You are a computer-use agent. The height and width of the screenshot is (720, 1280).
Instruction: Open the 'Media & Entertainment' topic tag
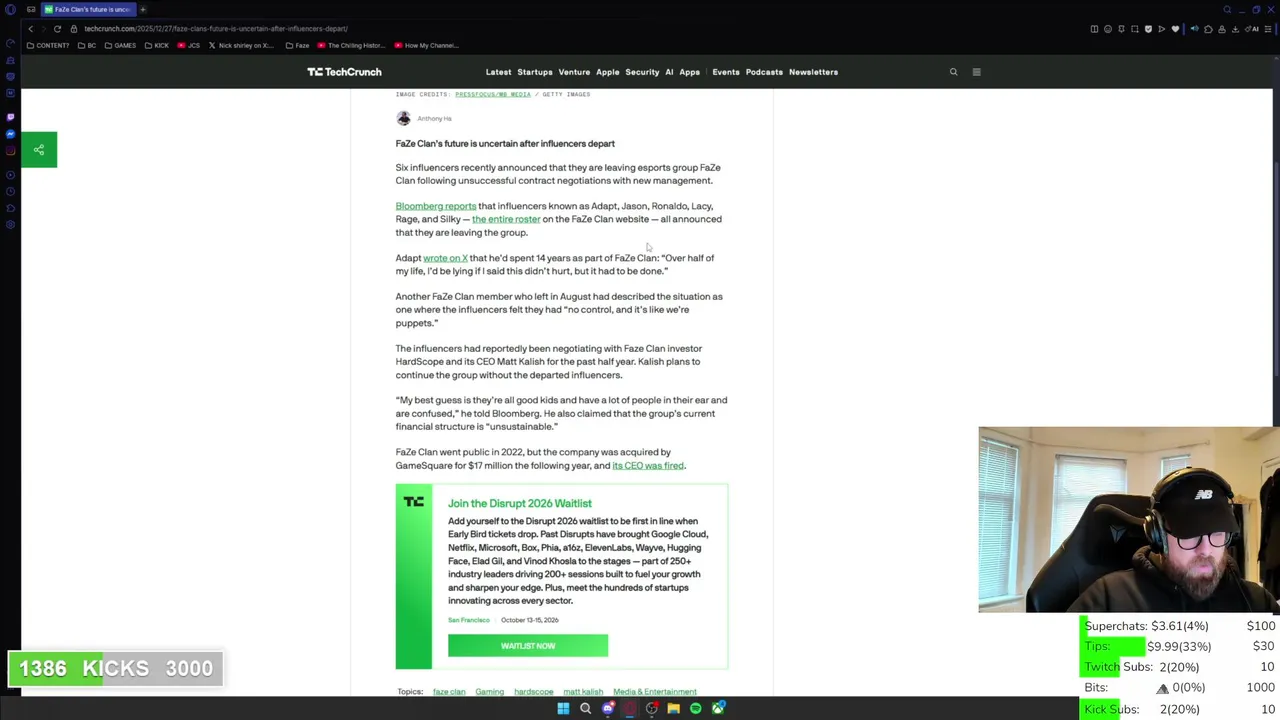(x=654, y=692)
